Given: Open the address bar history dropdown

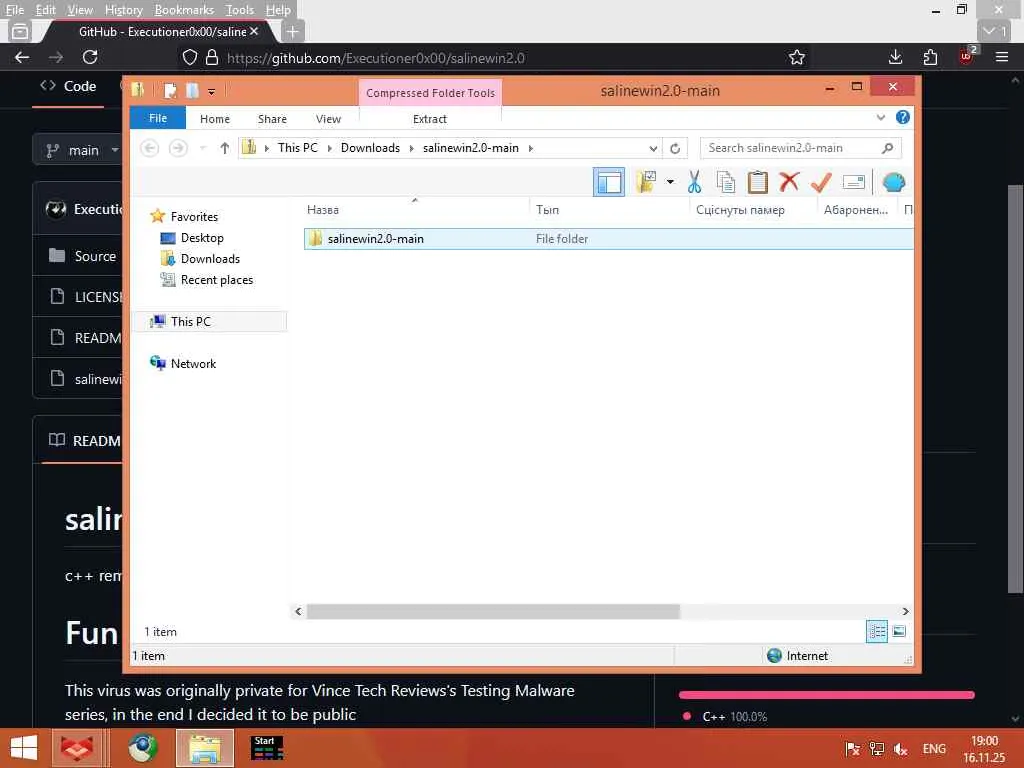Looking at the screenshot, I should coord(653,148).
